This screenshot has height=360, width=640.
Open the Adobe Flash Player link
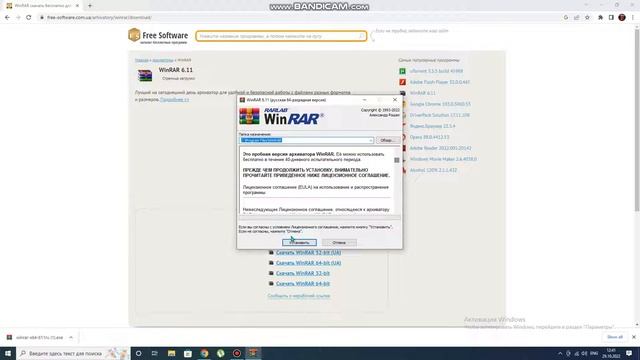[440, 82]
